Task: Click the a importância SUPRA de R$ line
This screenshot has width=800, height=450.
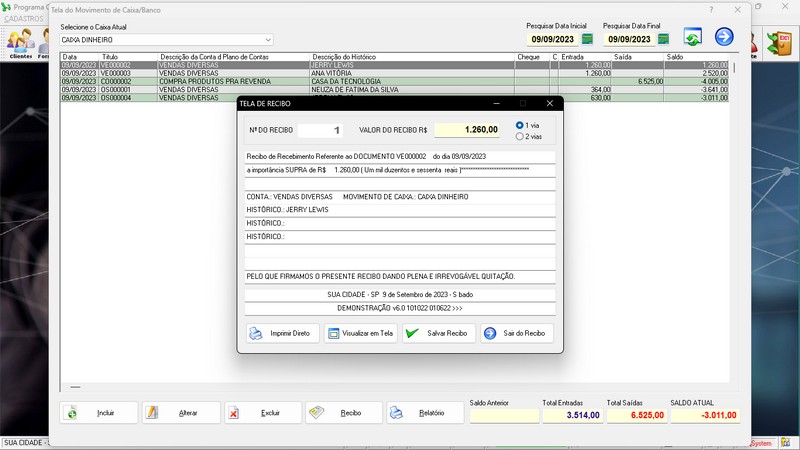Action: 400,170
